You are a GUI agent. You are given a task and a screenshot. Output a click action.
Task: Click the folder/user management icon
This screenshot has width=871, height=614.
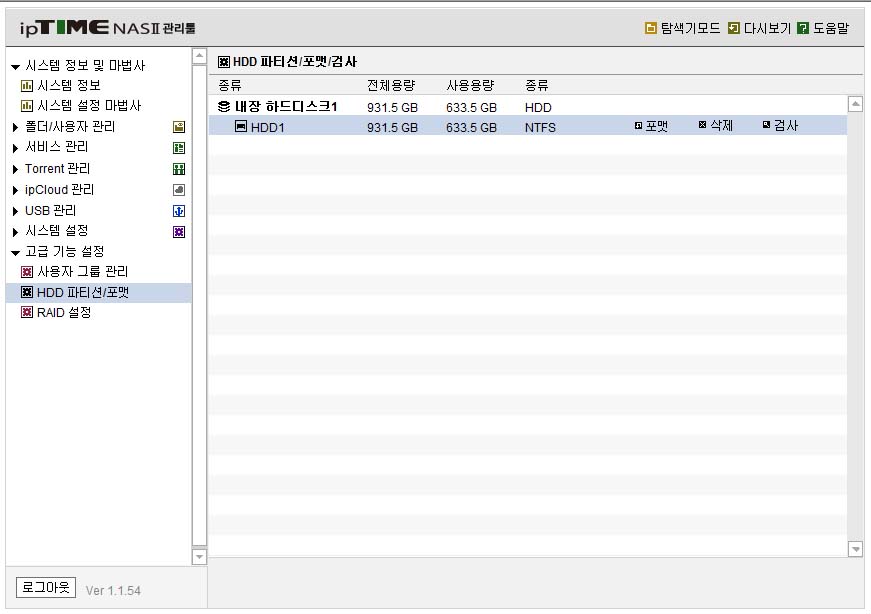179,127
